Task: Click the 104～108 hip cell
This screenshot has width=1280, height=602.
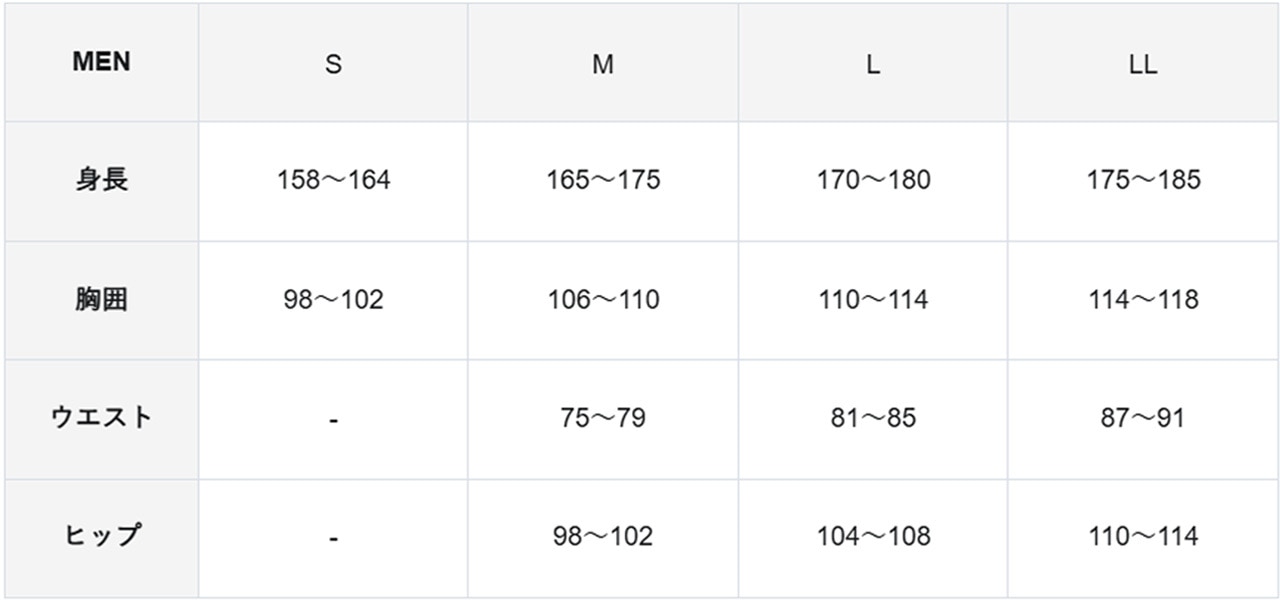Action: pyautogui.click(x=873, y=536)
